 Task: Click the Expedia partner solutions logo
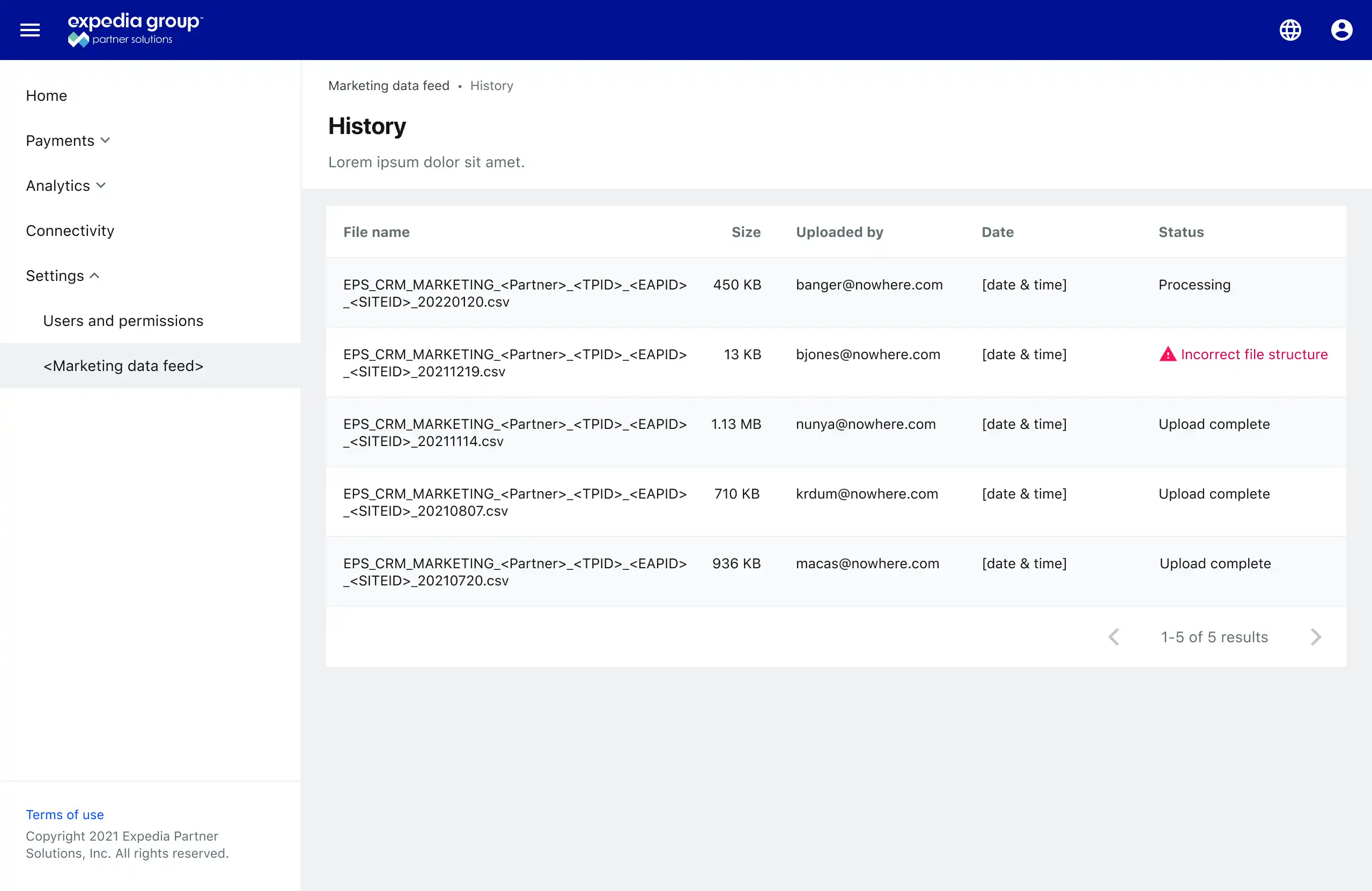point(135,29)
